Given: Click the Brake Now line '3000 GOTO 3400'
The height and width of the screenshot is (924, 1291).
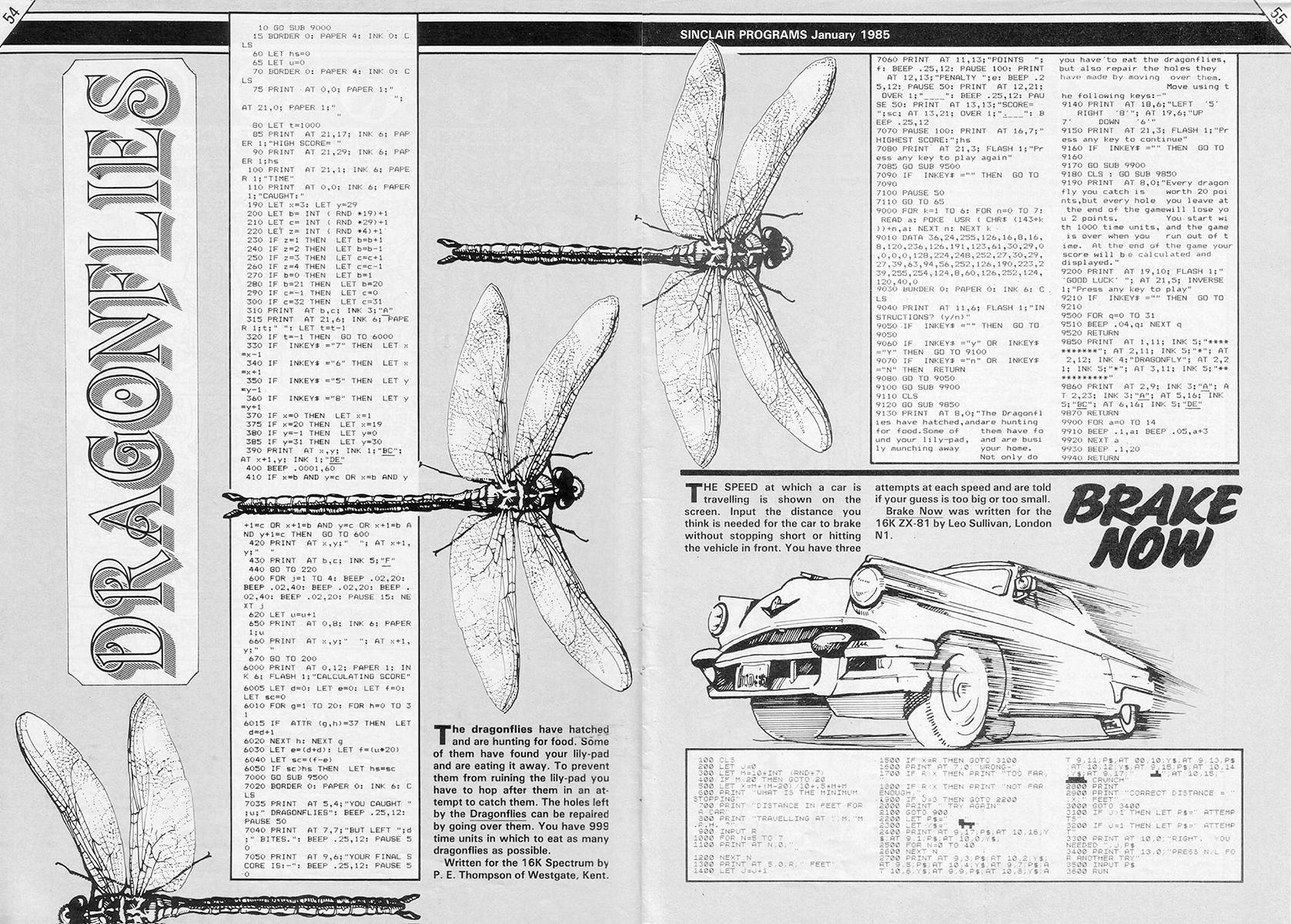Looking at the screenshot, I should coord(1102,807).
